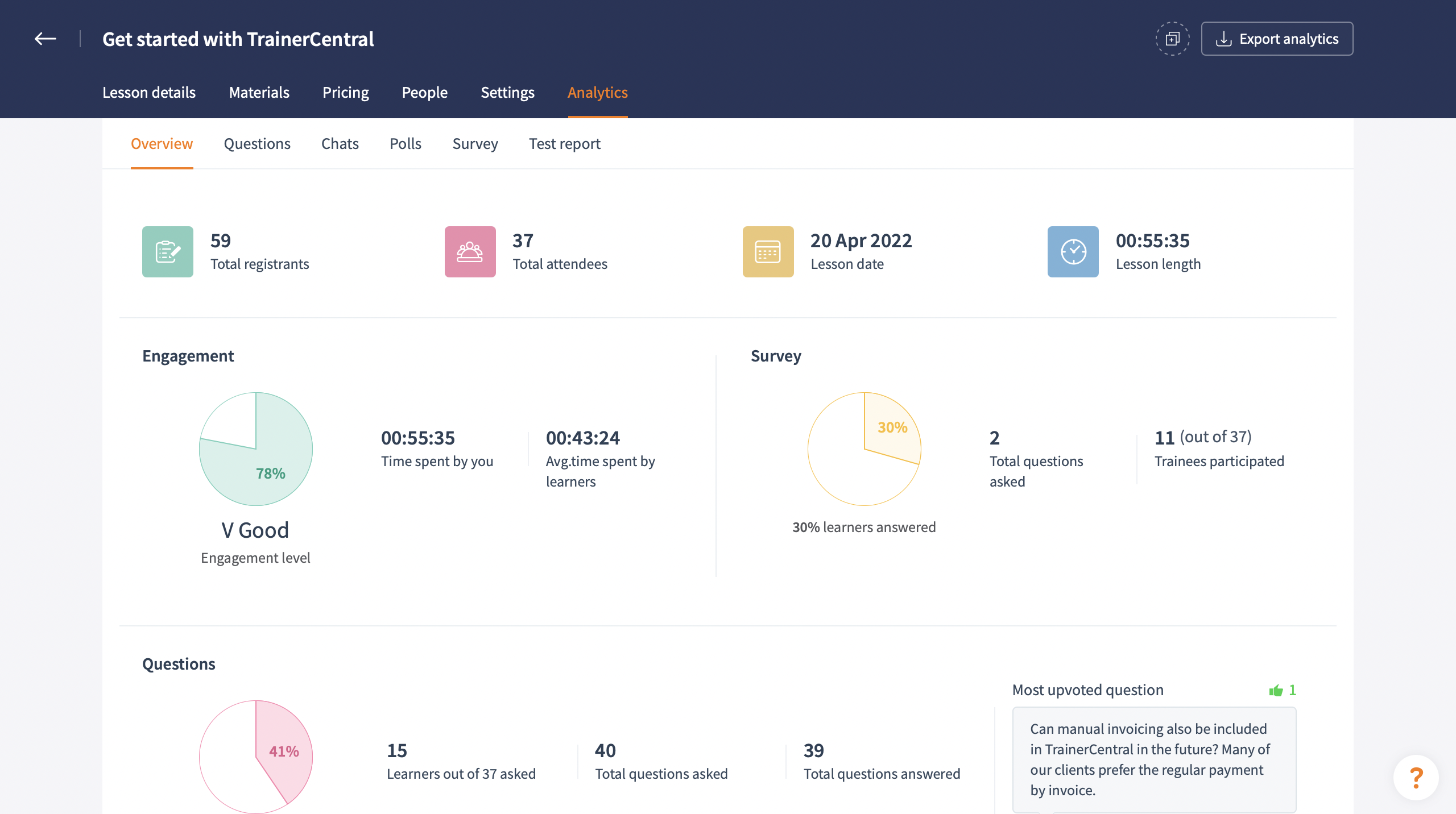Switch to the Materials tab
Viewport: 1456px width, 814px height.
click(x=259, y=92)
